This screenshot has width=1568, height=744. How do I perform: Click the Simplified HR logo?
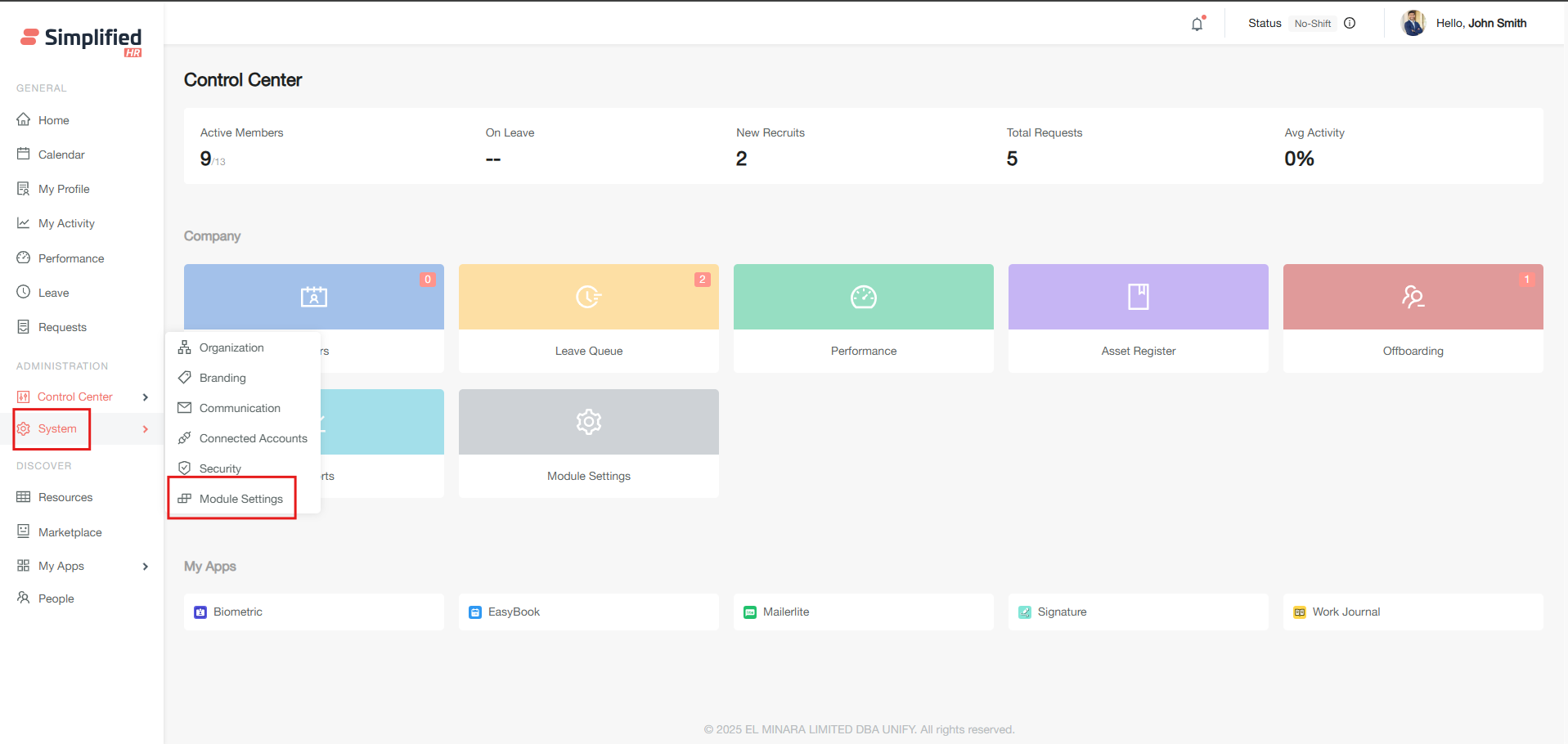(81, 40)
